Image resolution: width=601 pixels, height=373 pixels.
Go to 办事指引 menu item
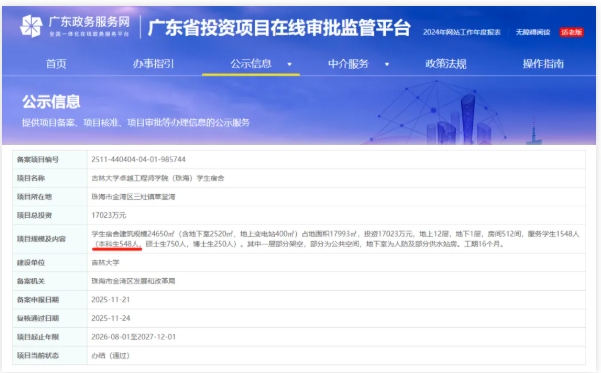coord(153,64)
